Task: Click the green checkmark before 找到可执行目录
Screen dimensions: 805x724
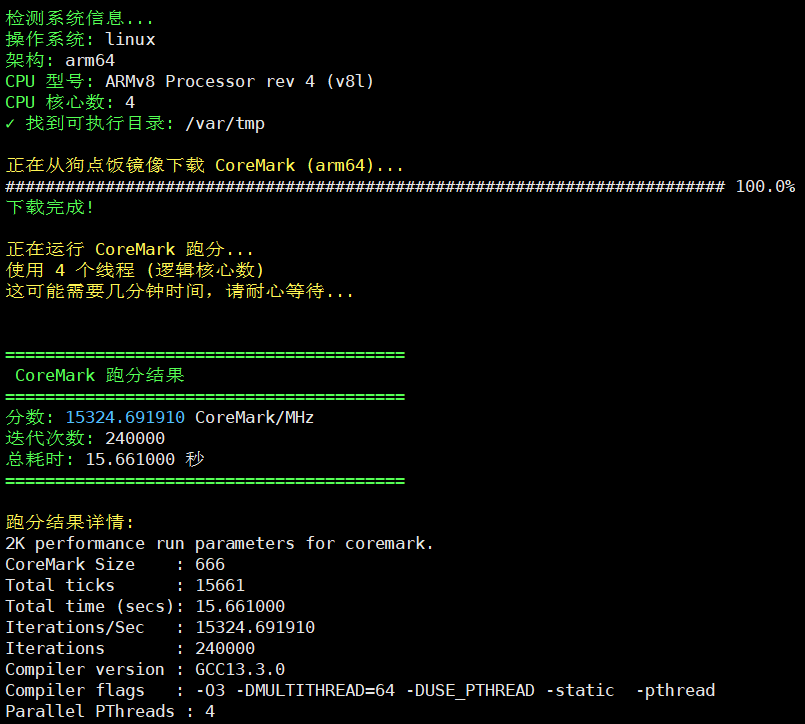Action: 11,123
